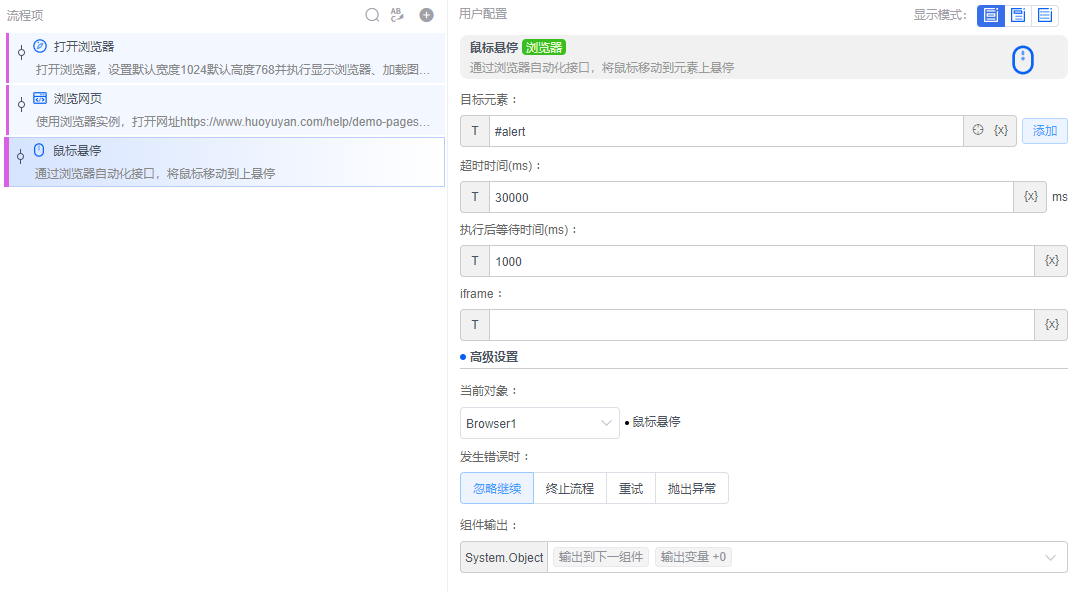
Task: Select the first 显示模式 layout option
Action: coord(991,15)
